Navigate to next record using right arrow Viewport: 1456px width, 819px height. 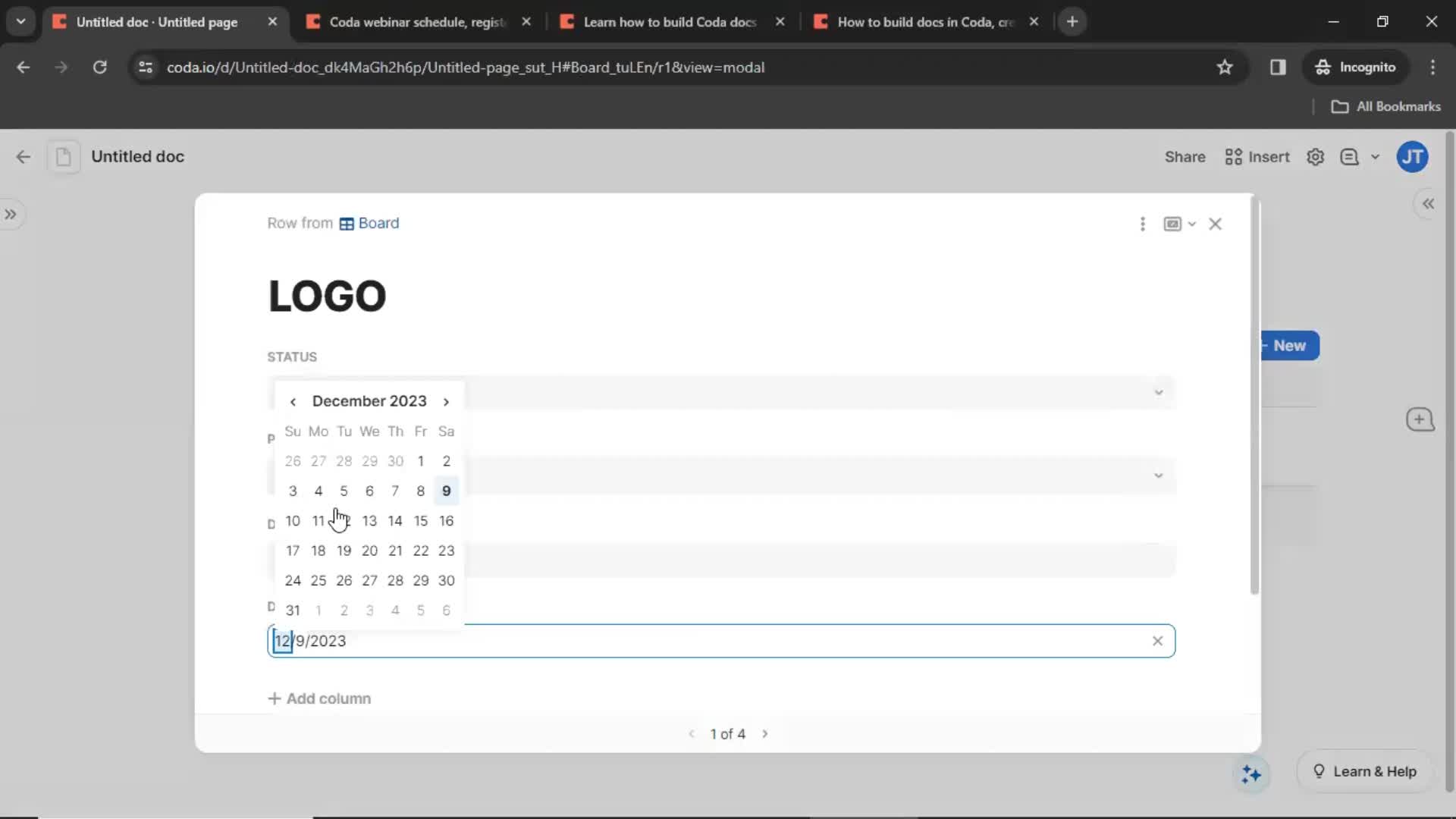click(765, 734)
